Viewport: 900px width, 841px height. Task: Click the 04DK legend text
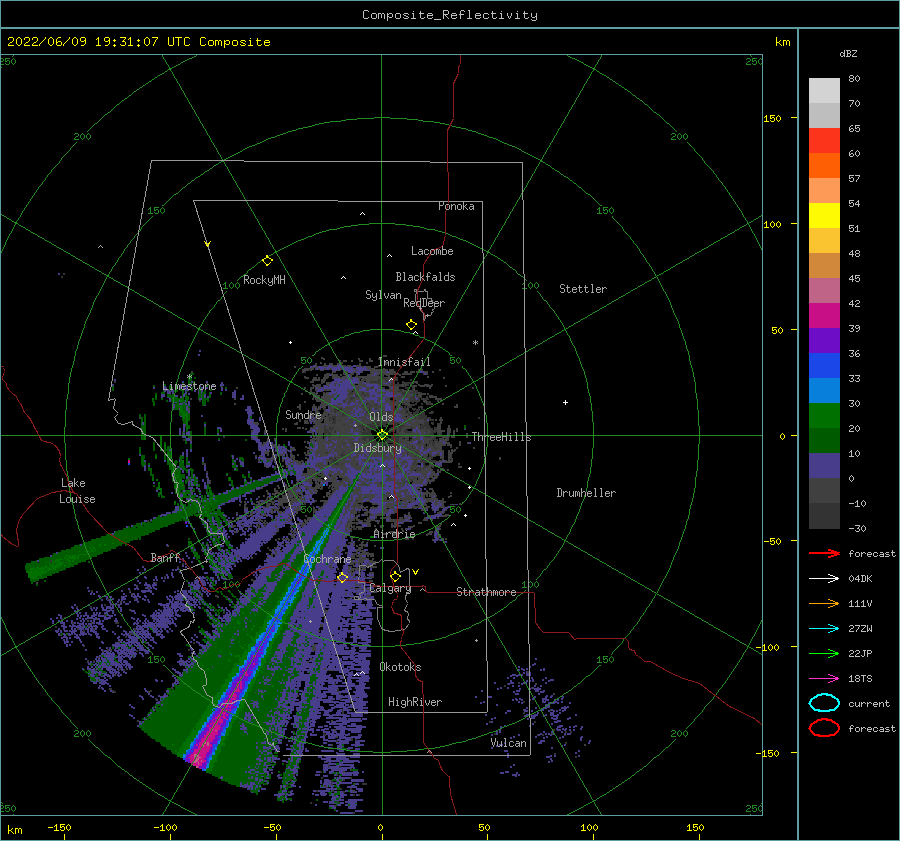(860, 579)
